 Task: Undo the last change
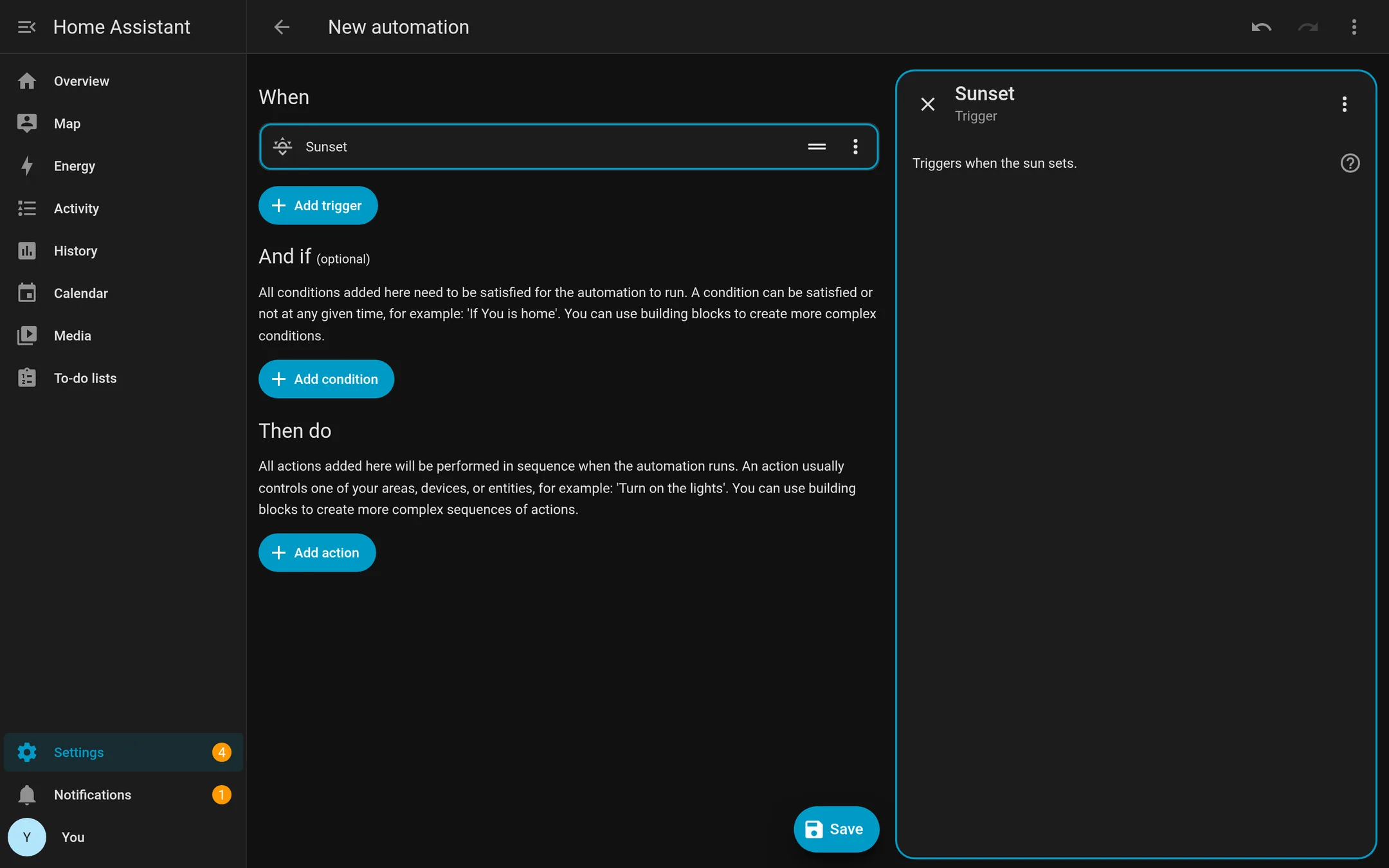[1261, 27]
